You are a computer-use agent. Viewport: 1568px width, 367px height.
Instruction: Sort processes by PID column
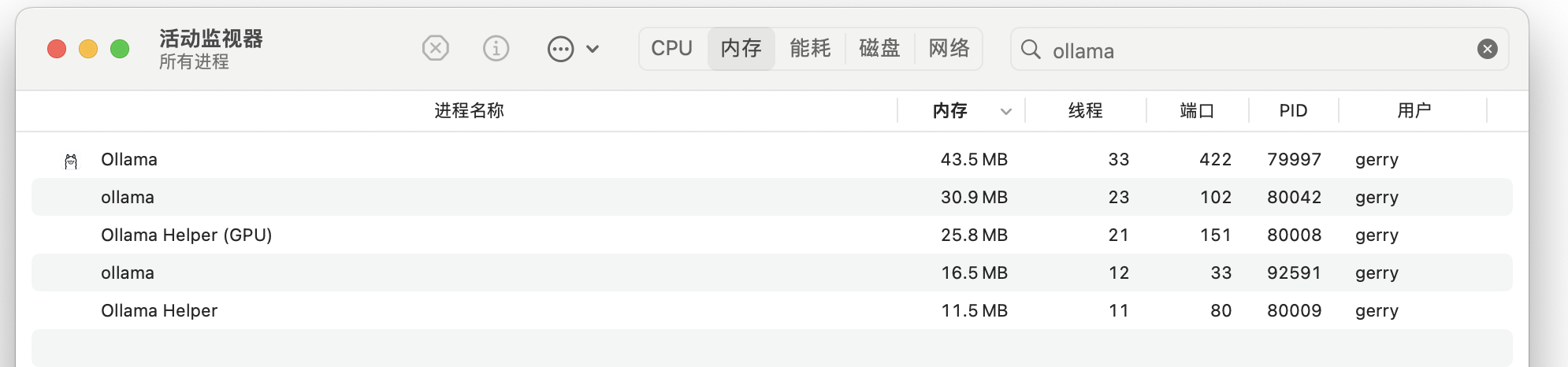click(x=1293, y=111)
